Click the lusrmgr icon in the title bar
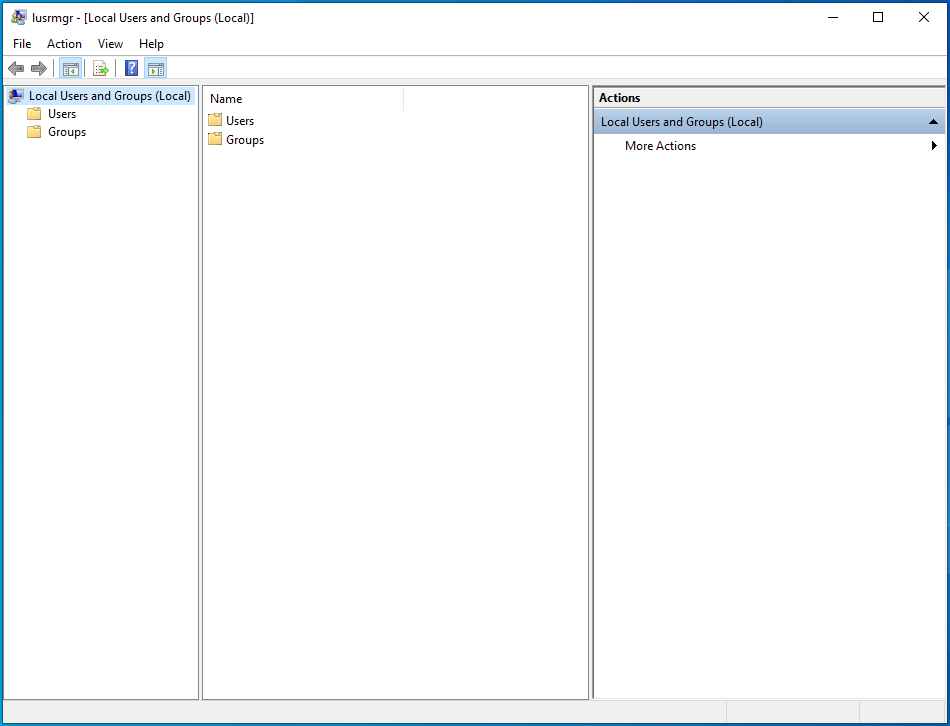 [x=19, y=17]
